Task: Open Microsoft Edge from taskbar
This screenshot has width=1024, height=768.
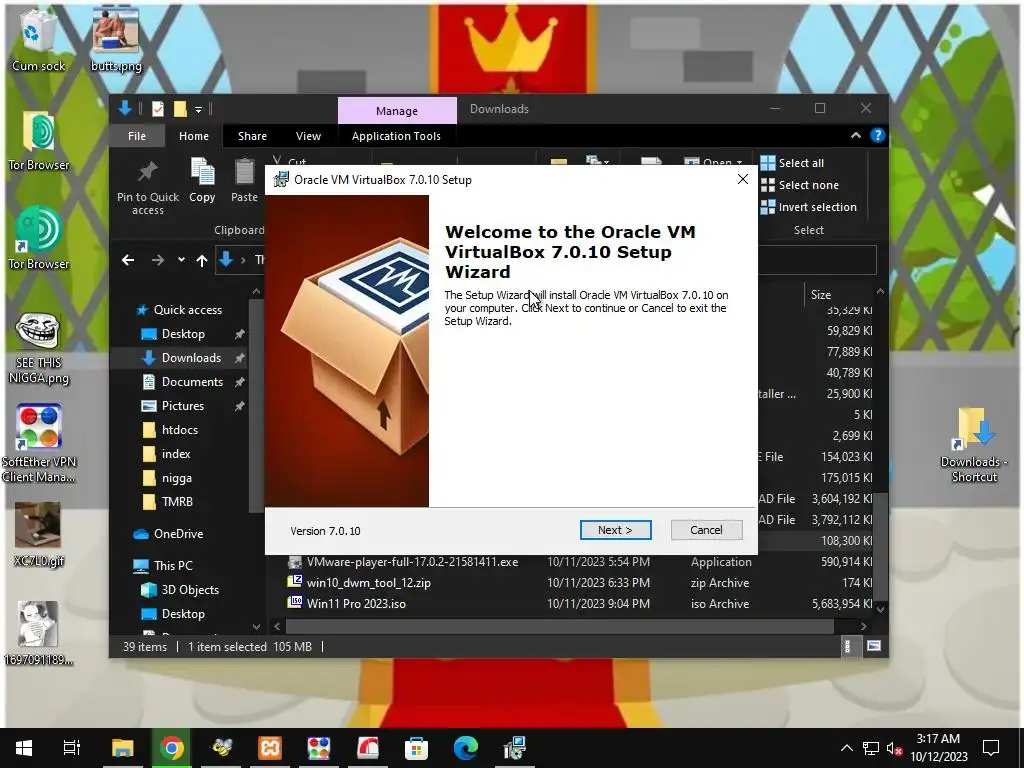Action: click(x=465, y=748)
